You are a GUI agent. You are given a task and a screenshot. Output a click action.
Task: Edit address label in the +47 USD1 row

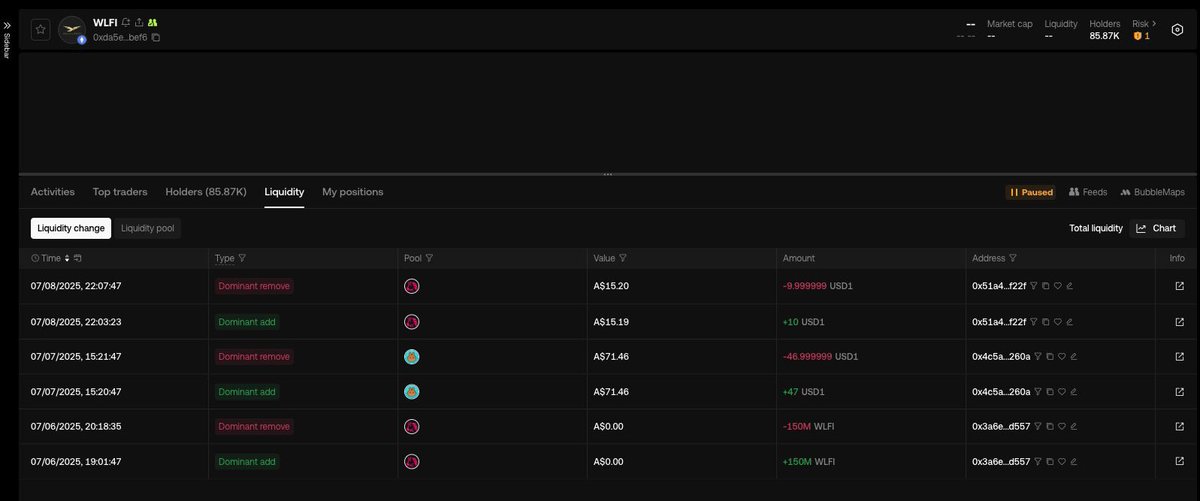[x=1074, y=392]
